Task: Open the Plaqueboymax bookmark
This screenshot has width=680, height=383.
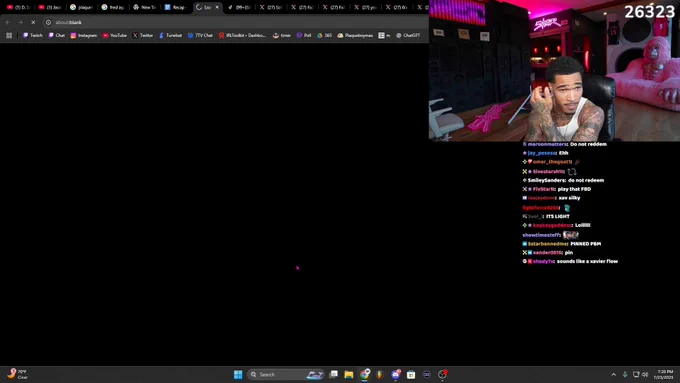Action: [355, 36]
